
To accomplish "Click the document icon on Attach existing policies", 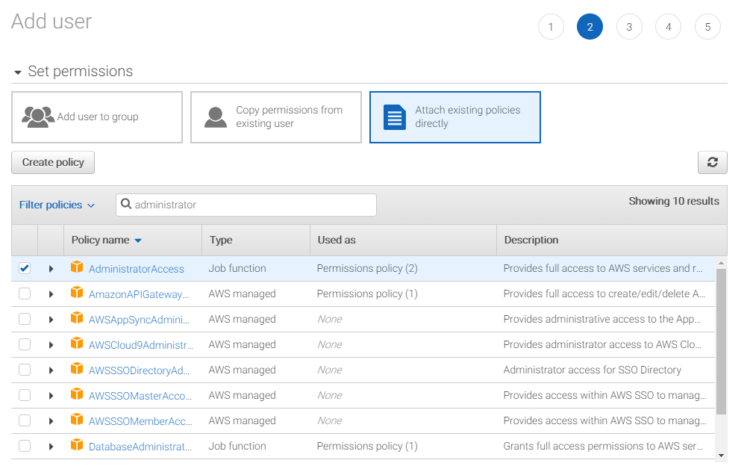I will pyautogui.click(x=395, y=118).
